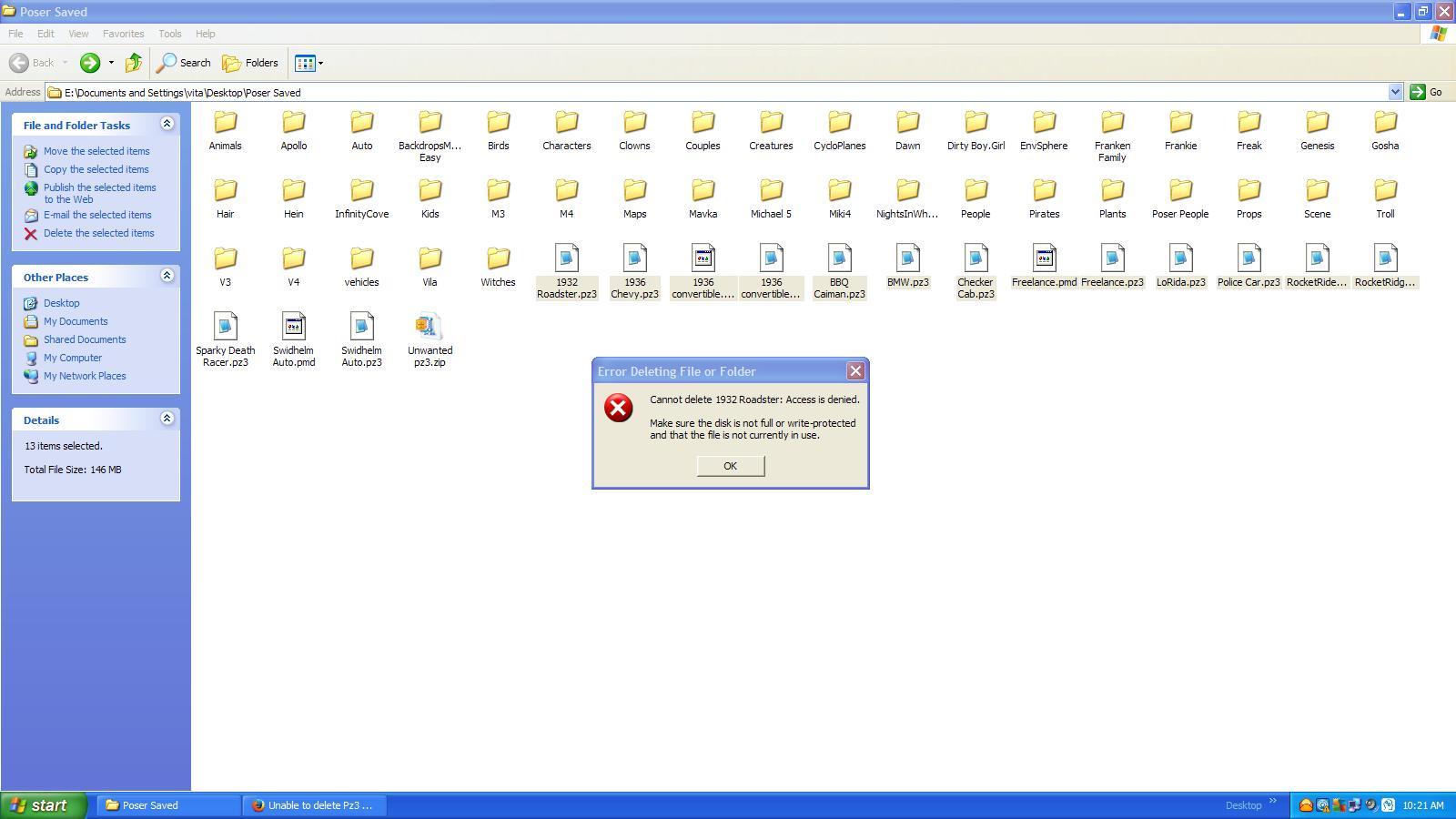Select the 1932 Roadster.pz3 file icon

click(566, 258)
